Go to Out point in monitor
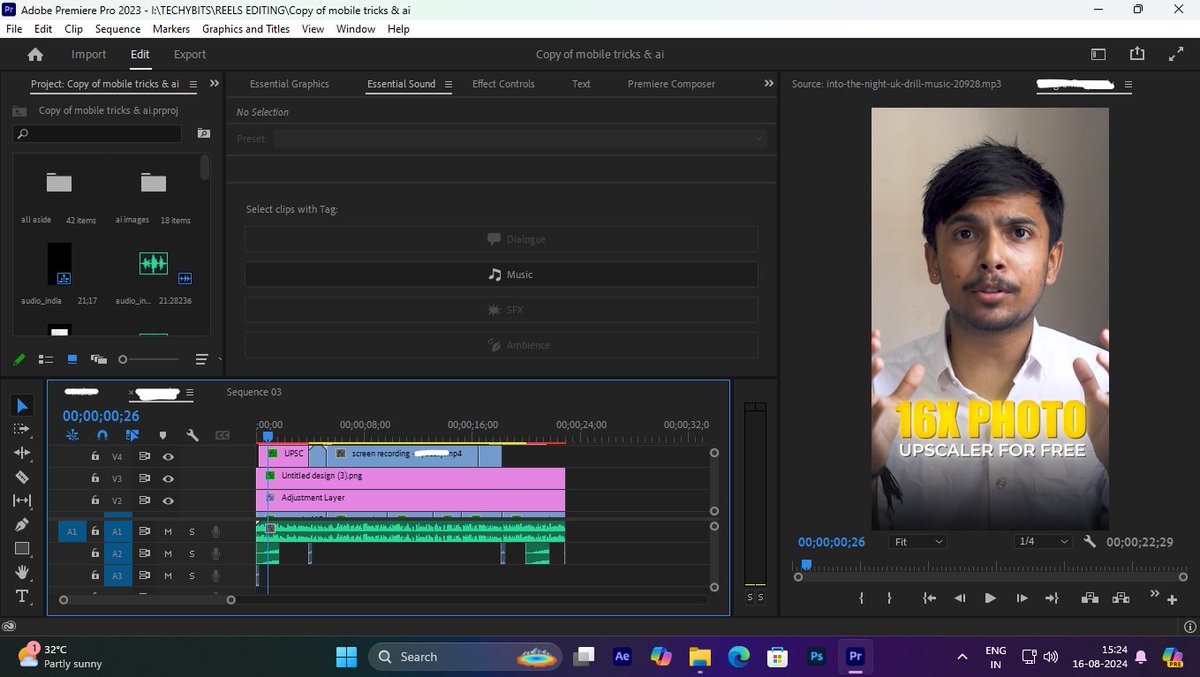 (x=1051, y=598)
